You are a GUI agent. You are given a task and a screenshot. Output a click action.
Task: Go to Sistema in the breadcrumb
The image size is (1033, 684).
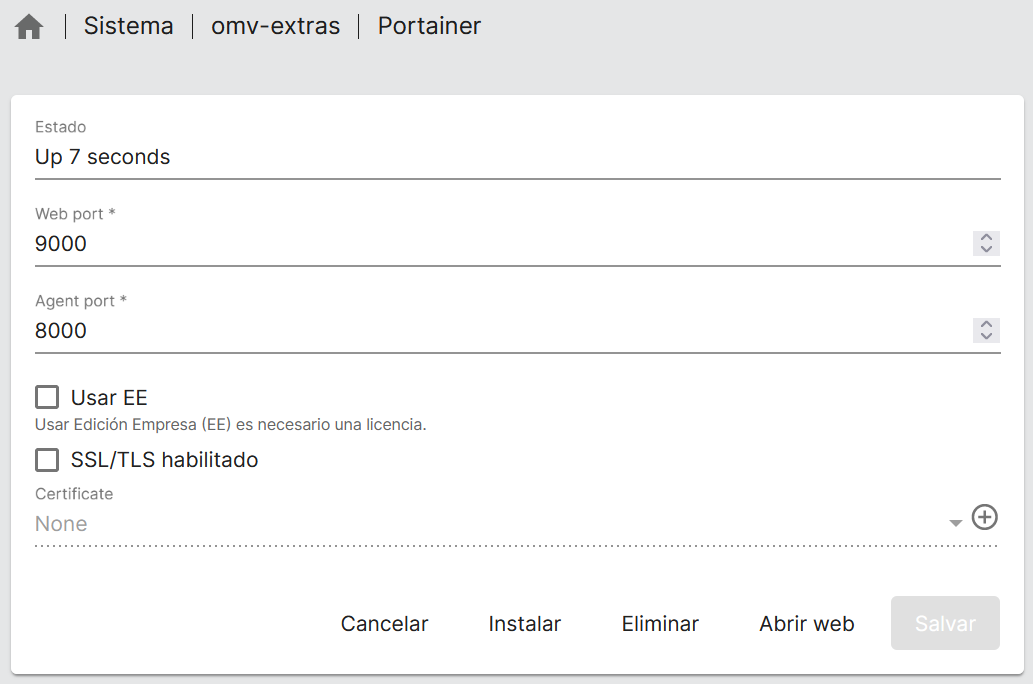(x=128, y=26)
